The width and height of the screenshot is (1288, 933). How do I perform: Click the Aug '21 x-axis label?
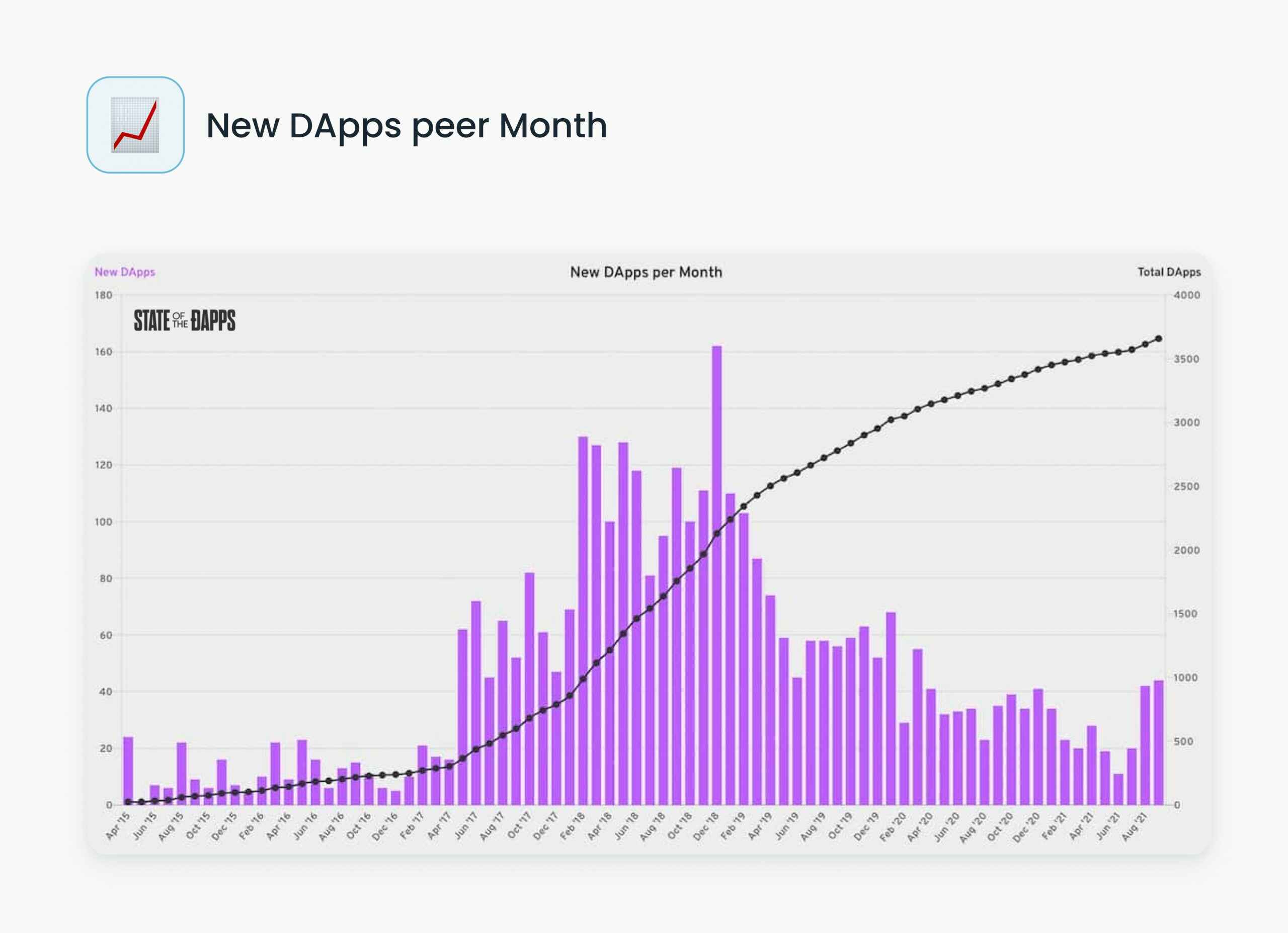[1135, 826]
